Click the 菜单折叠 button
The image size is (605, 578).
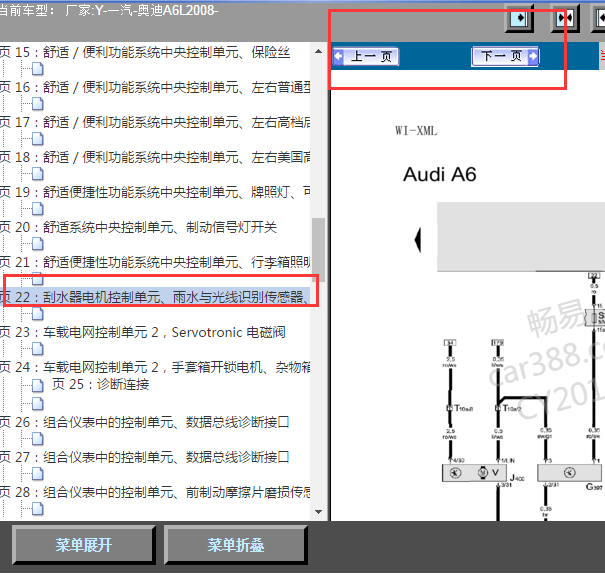235,545
